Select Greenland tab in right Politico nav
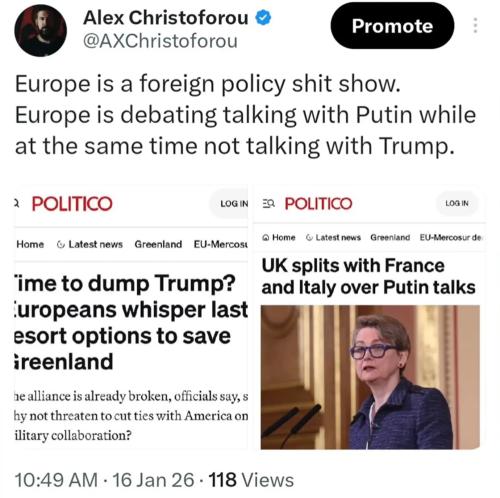 point(390,237)
